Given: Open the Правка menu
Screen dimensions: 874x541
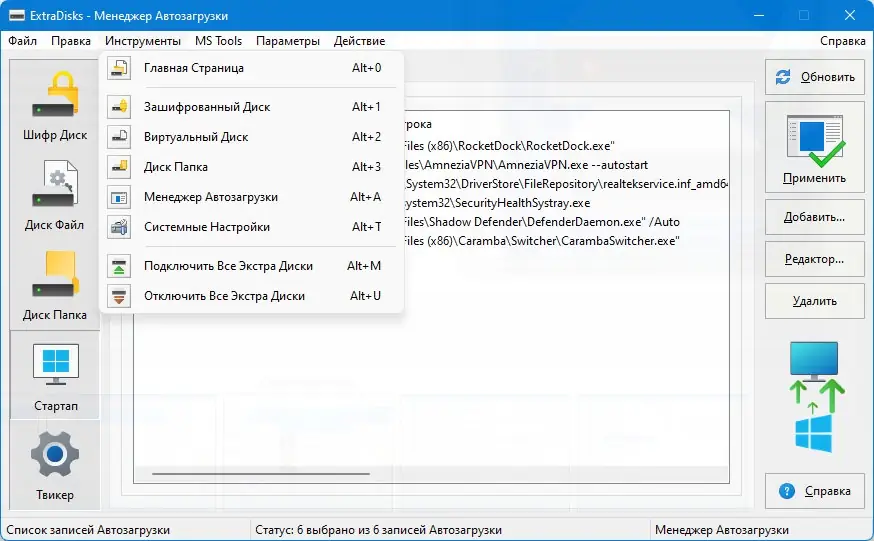Looking at the screenshot, I should pos(71,41).
